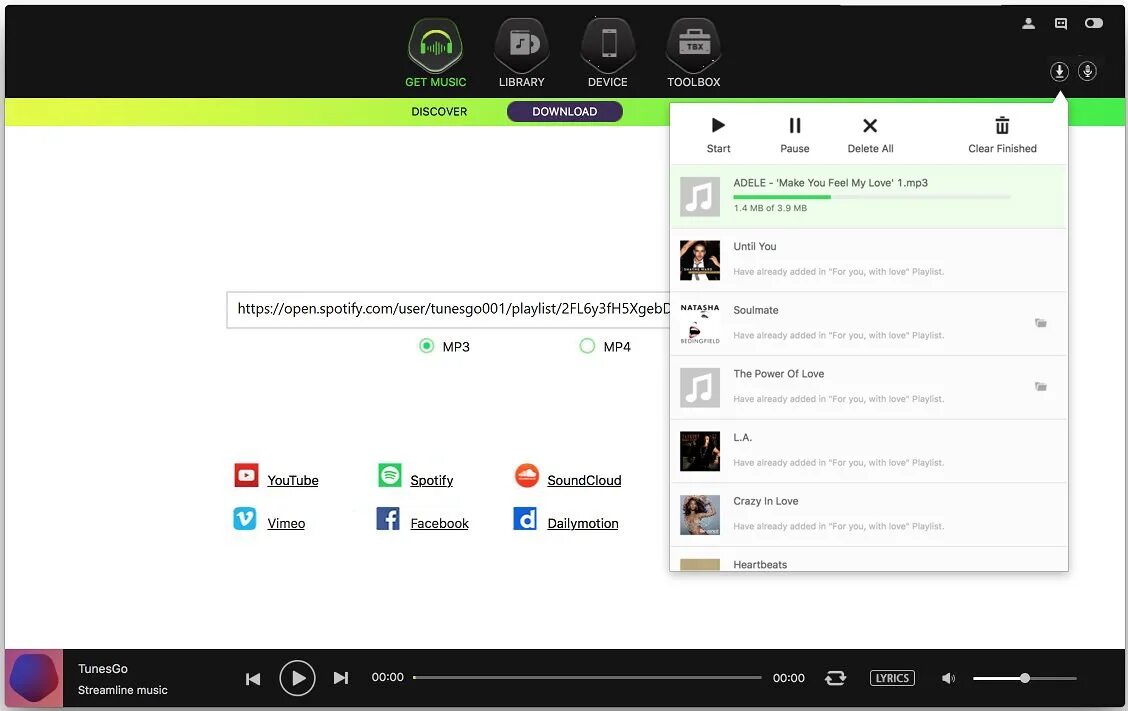1128x711 pixels.
Task: Open the Vimeo link
Action: click(x=286, y=523)
